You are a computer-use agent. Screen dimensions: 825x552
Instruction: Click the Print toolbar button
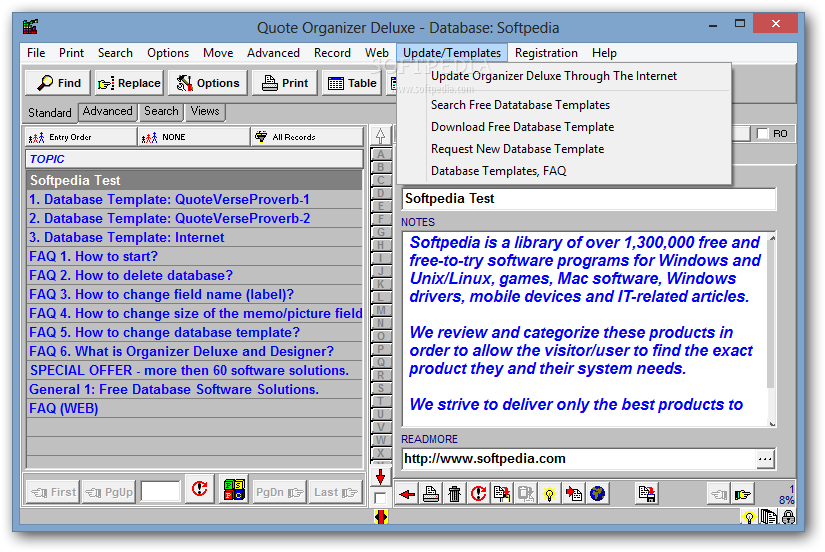[285, 83]
